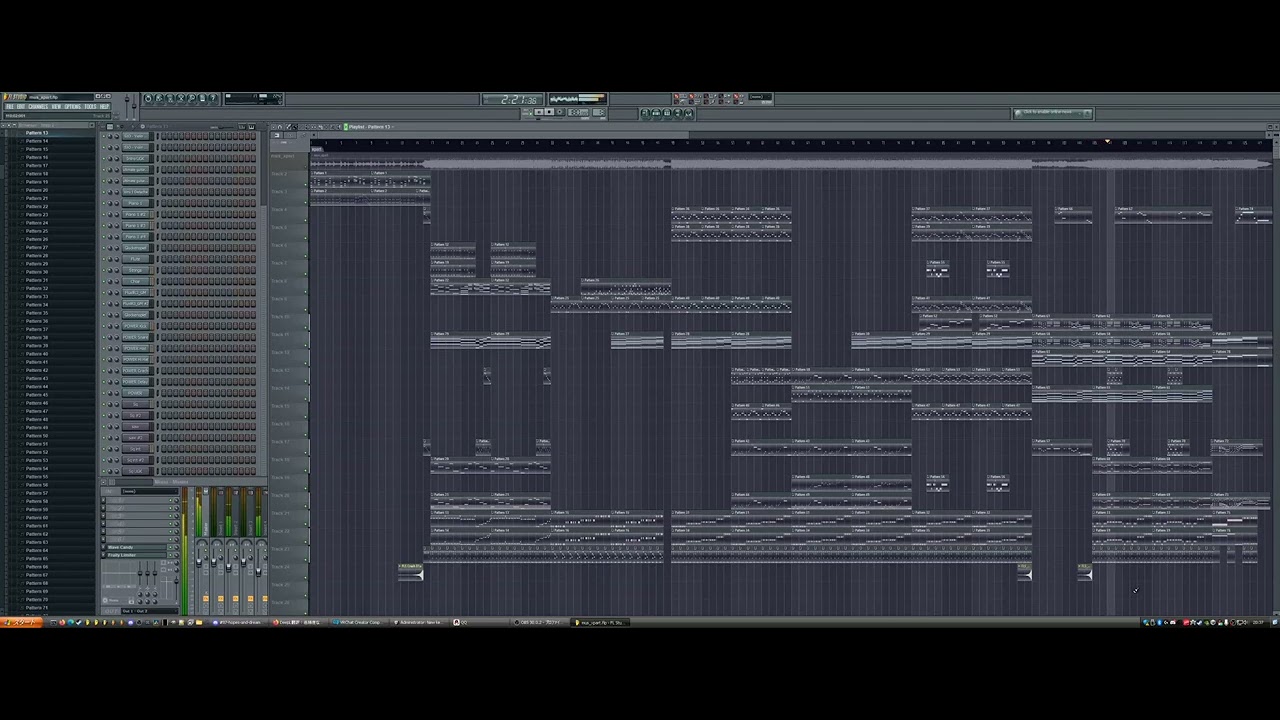Viewport: 1280px width, 720px height.
Task: Switch channel rack to step graph view
Action: click(x=241, y=127)
